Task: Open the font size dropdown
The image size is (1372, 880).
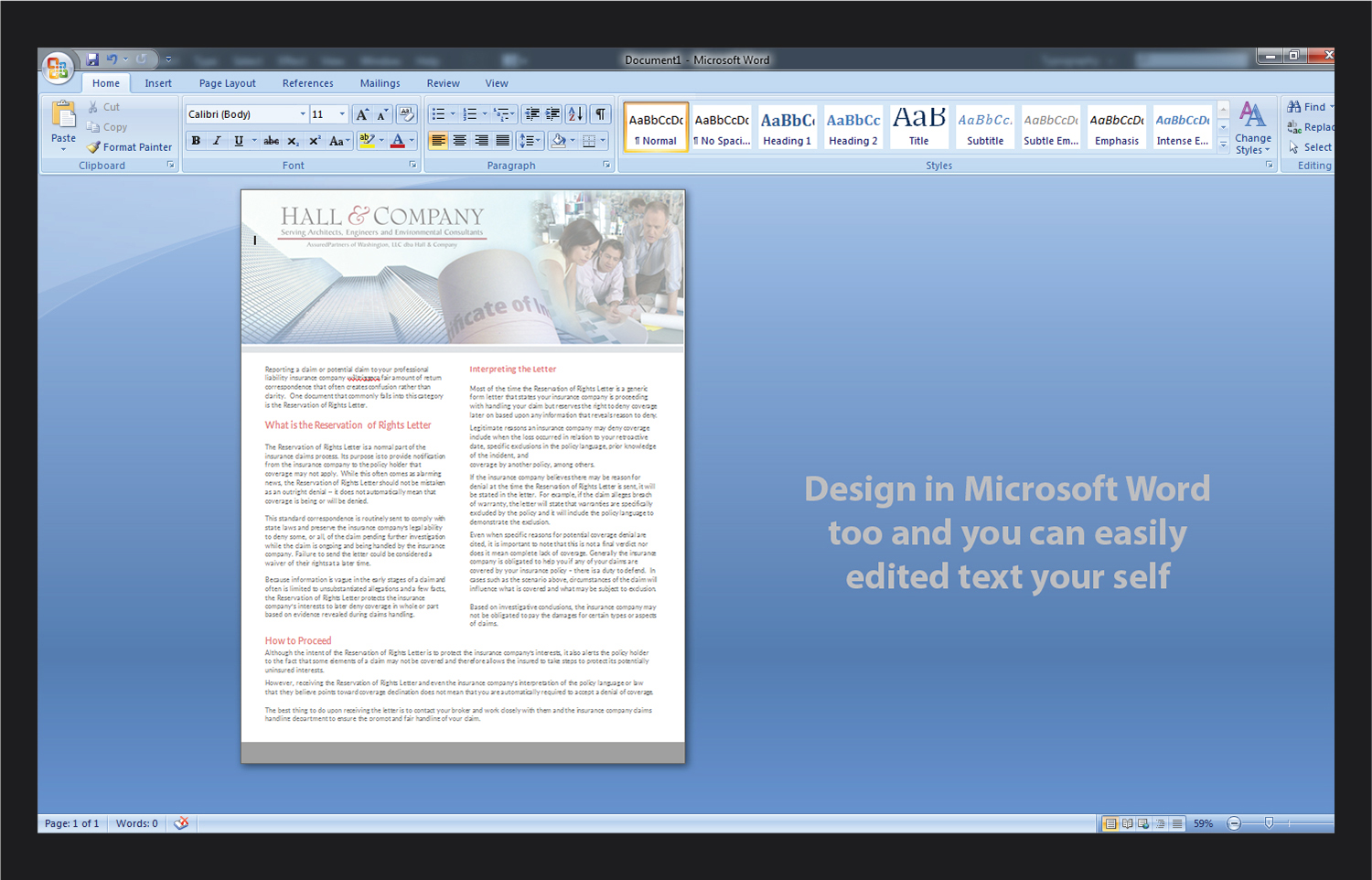Action: click(342, 114)
